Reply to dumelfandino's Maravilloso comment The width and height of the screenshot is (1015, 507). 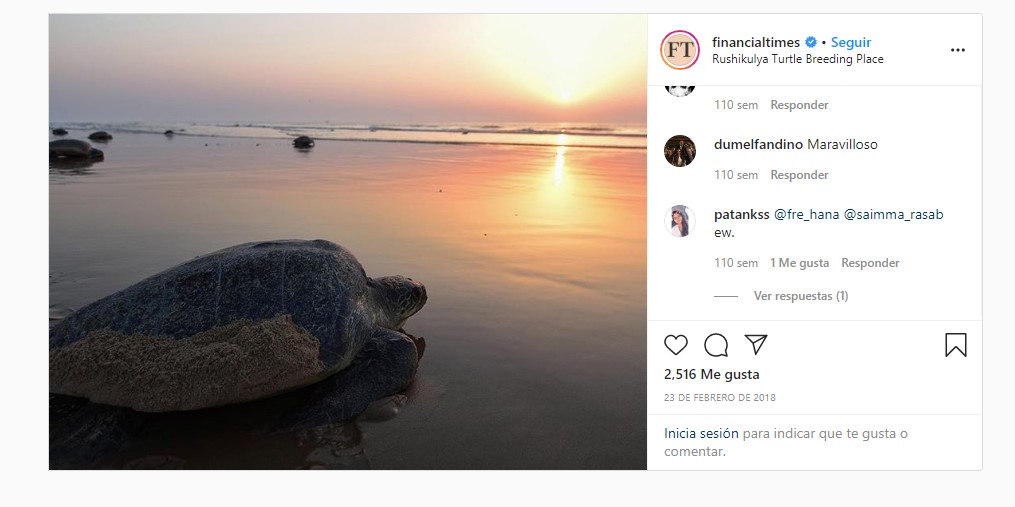point(799,175)
